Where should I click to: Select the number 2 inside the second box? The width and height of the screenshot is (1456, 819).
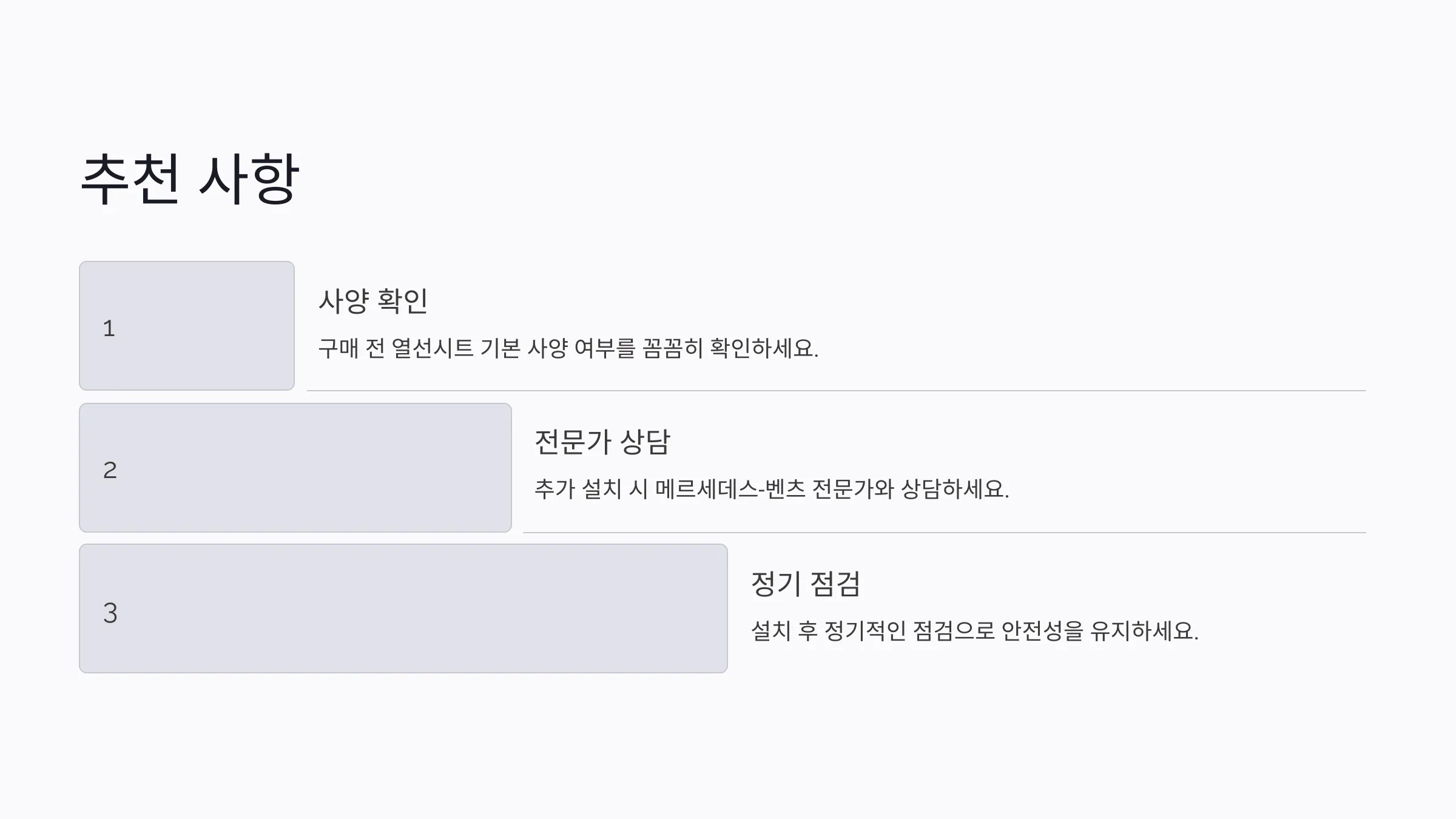[110, 470]
